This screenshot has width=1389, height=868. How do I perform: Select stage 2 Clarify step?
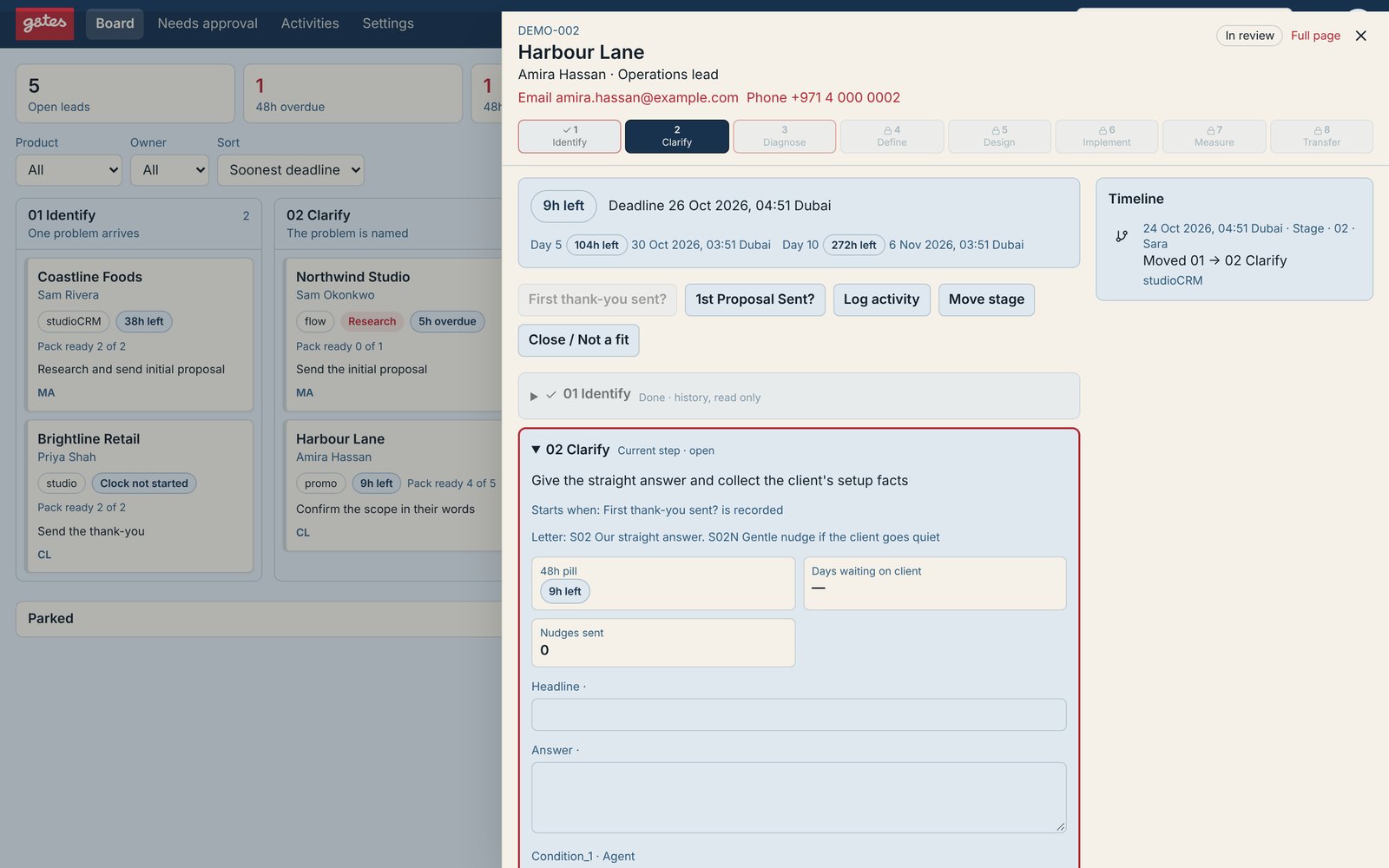[x=677, y=136]
